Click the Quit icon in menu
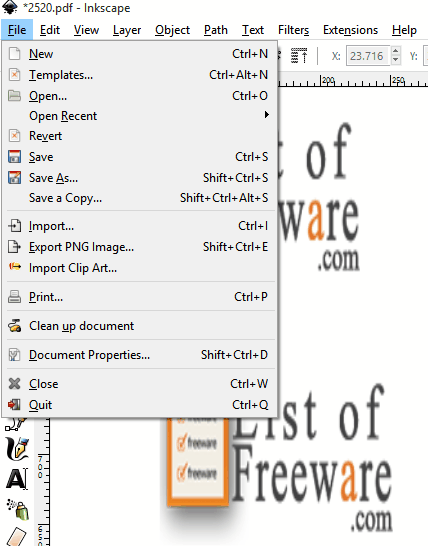Image resolution: width=428 pixels, height=546 pixels. (x=14, y=405)
